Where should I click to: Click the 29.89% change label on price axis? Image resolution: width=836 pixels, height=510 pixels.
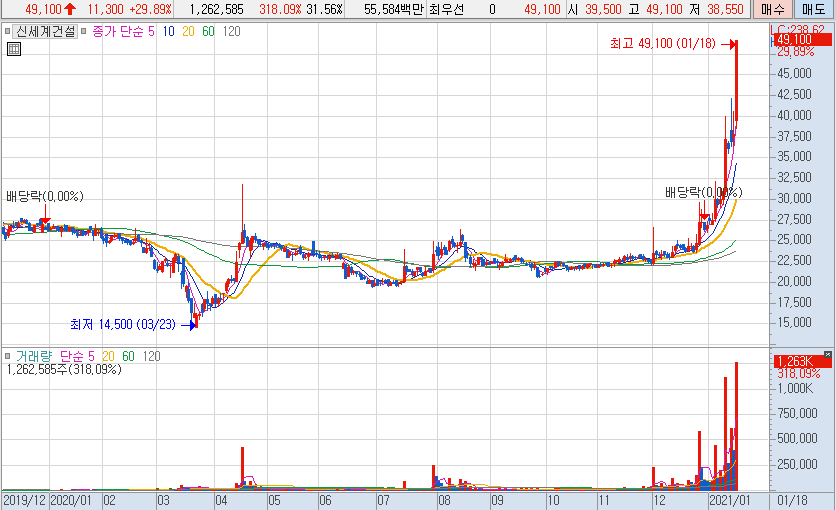pyautogui.click(x=795, y=52)
